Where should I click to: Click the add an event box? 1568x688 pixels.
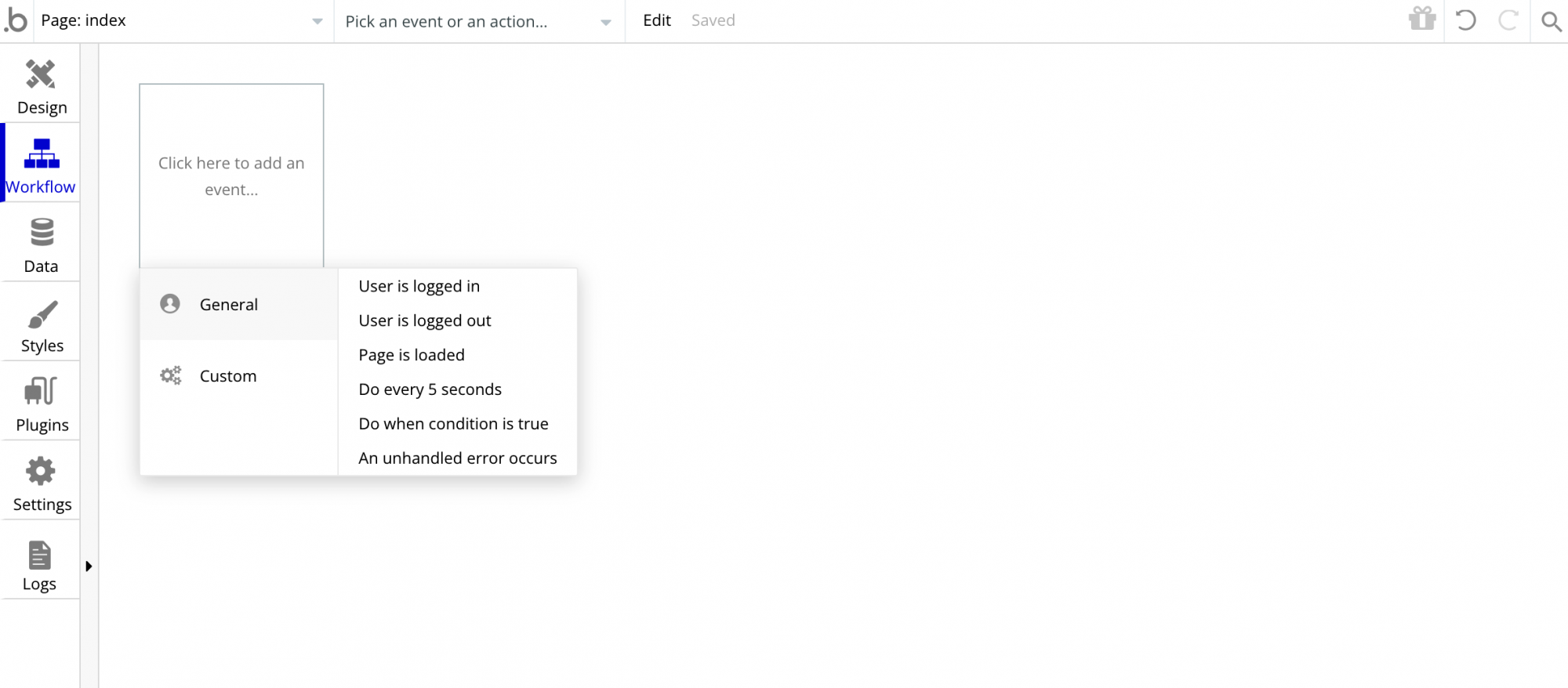point(231,176)
